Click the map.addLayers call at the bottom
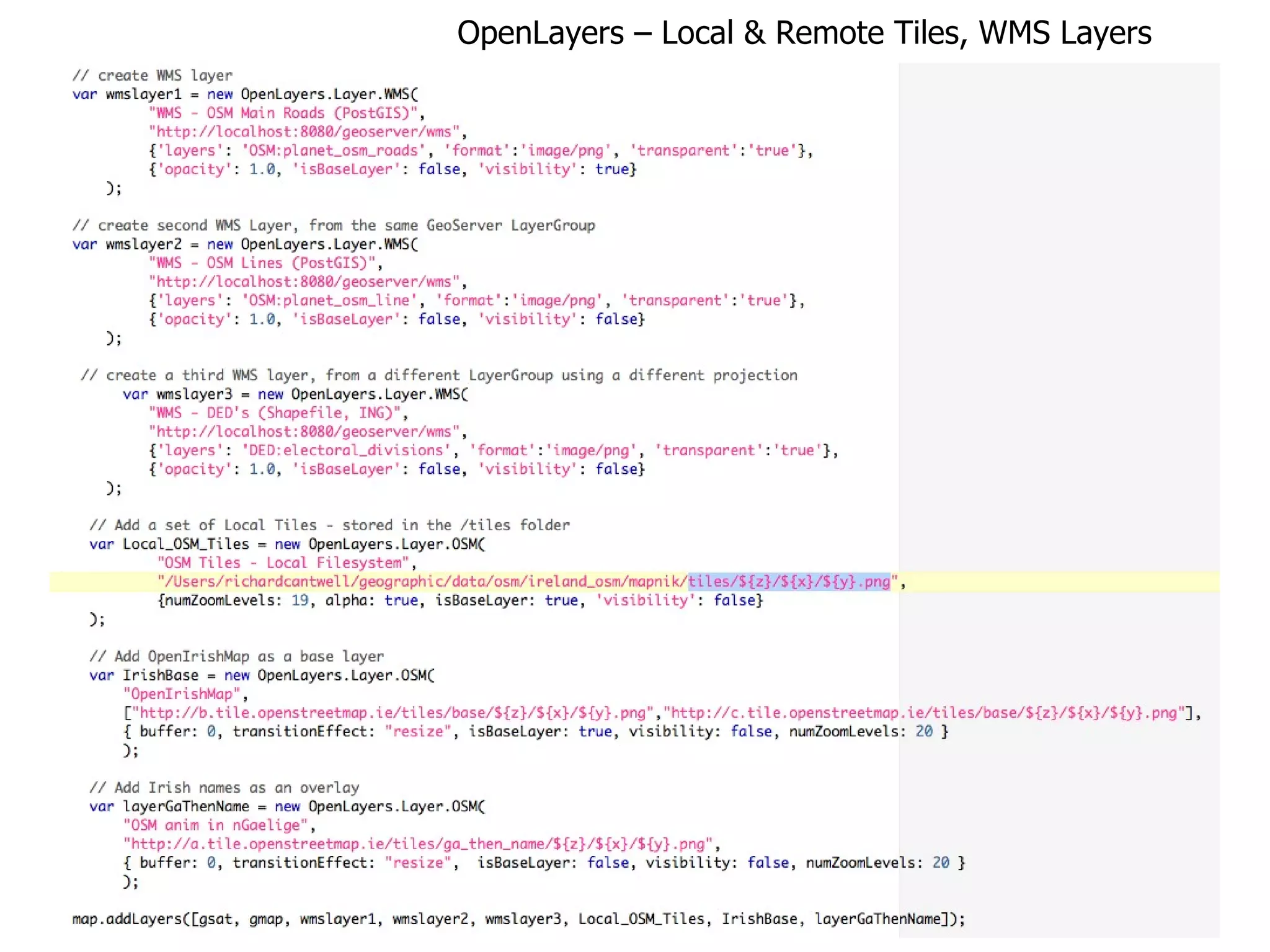Viewport: 1270px width, 952px height. pyautogui.click(x=130, y=919)
